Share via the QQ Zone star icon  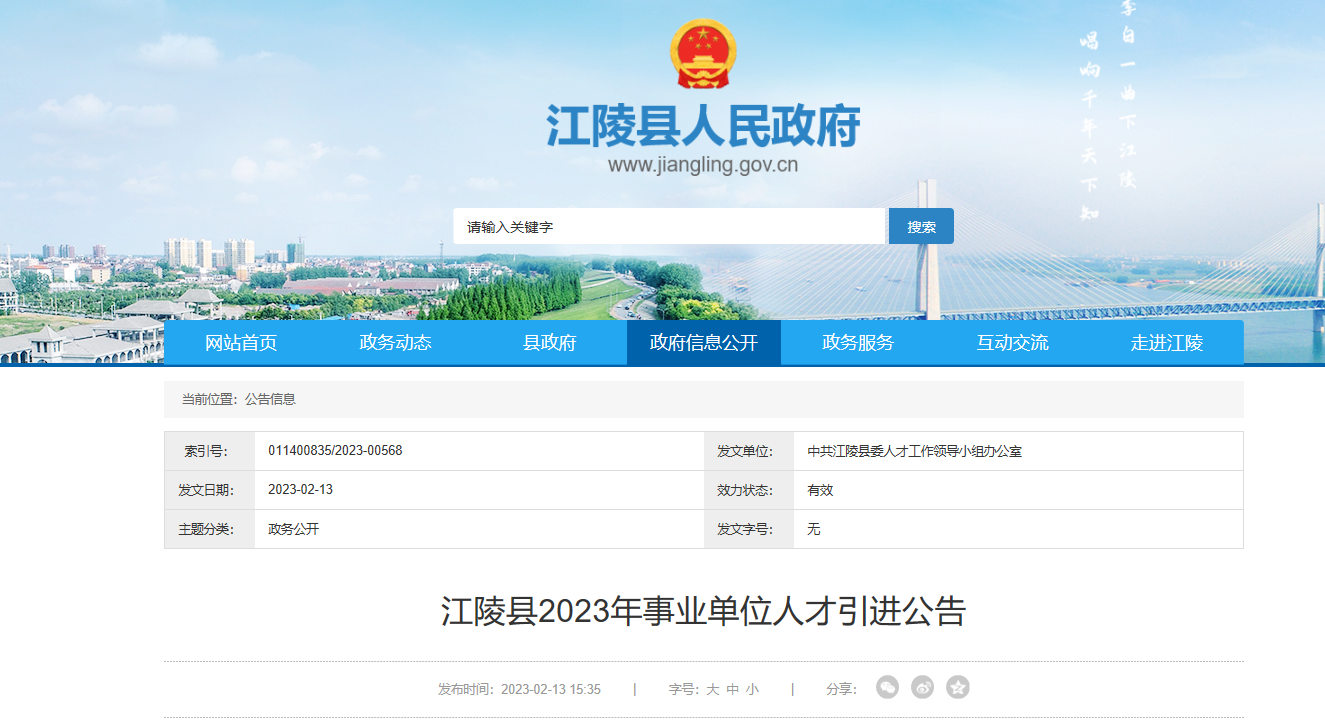pos(958,688)
